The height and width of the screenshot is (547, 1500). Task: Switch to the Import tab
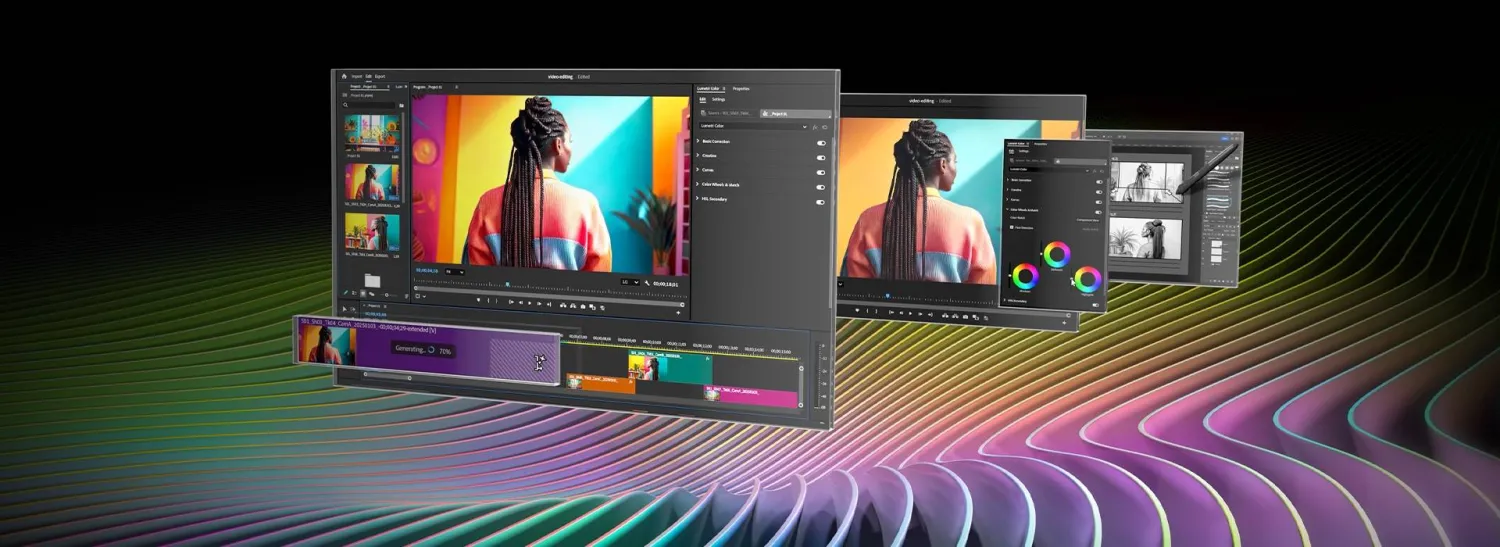coord(356,76)
